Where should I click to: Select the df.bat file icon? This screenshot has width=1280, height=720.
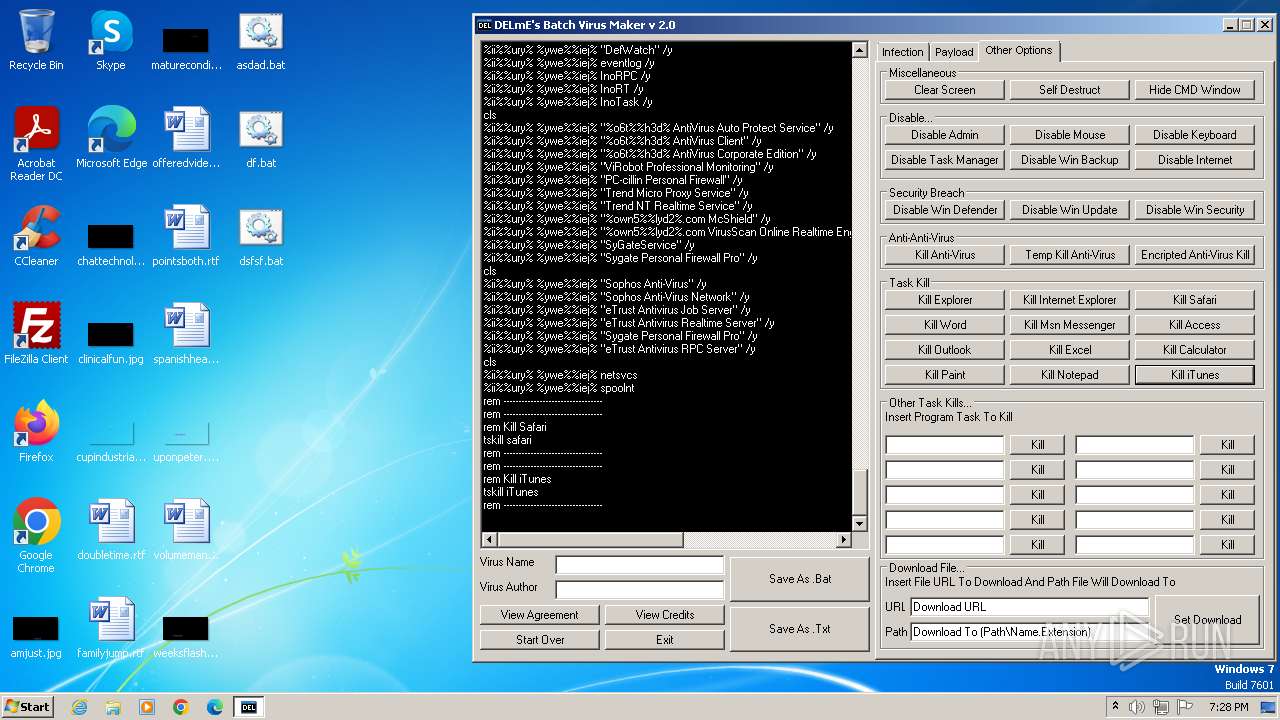click(260, 138)
